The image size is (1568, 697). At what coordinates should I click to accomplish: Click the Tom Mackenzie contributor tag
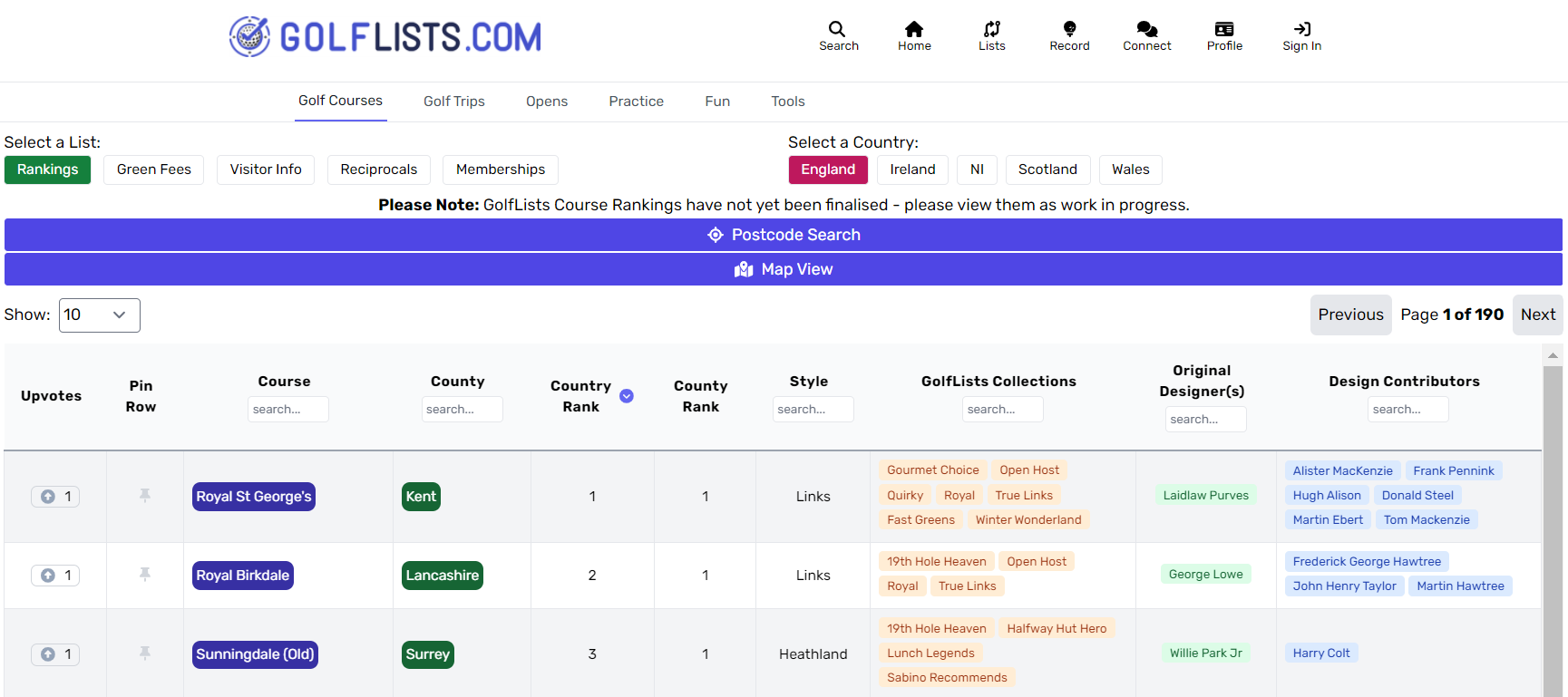click(x=1427, y=520)
